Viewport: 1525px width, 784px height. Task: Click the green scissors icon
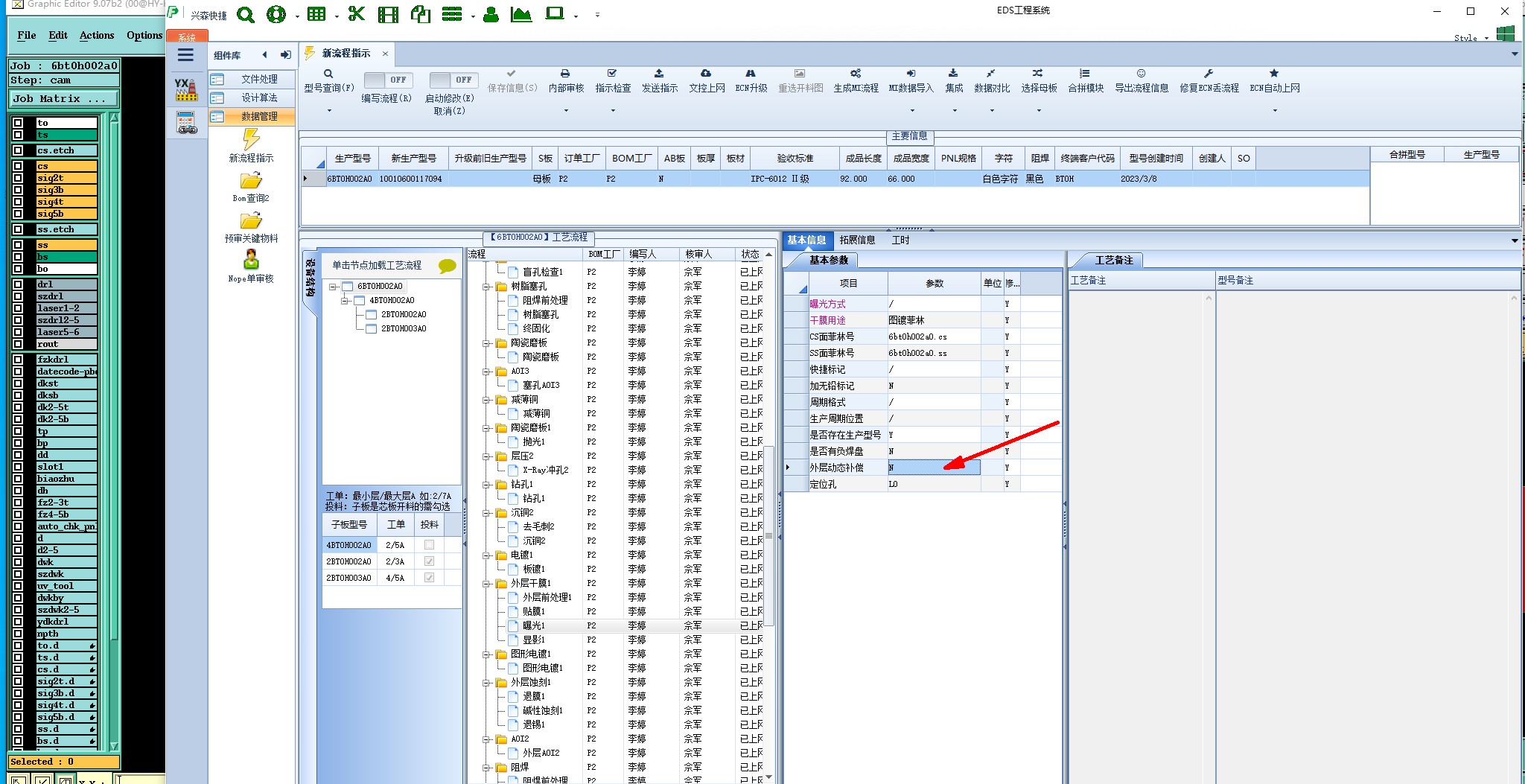tap(357, 14)
